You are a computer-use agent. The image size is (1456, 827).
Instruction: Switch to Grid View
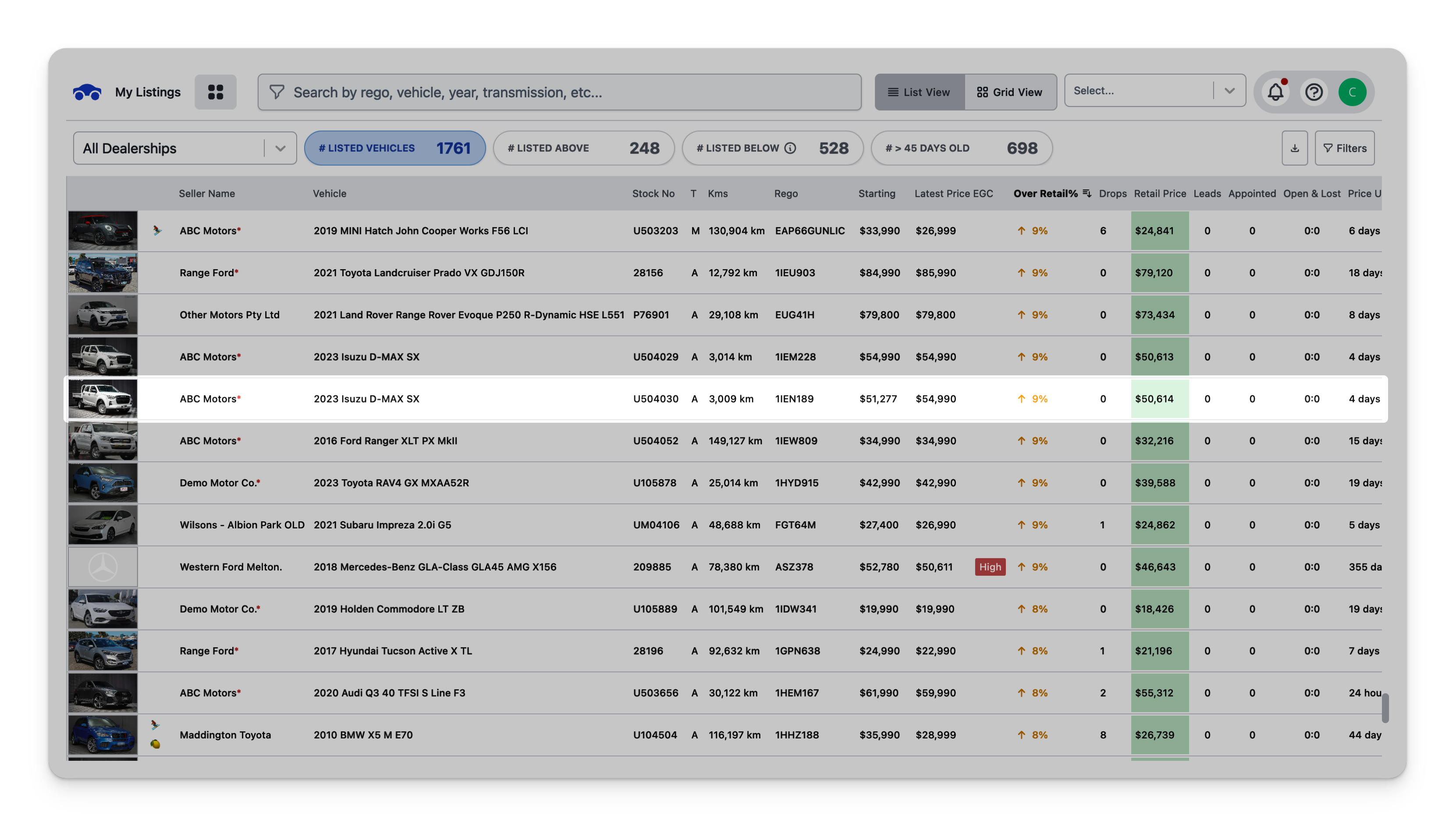click(1010, 92)
